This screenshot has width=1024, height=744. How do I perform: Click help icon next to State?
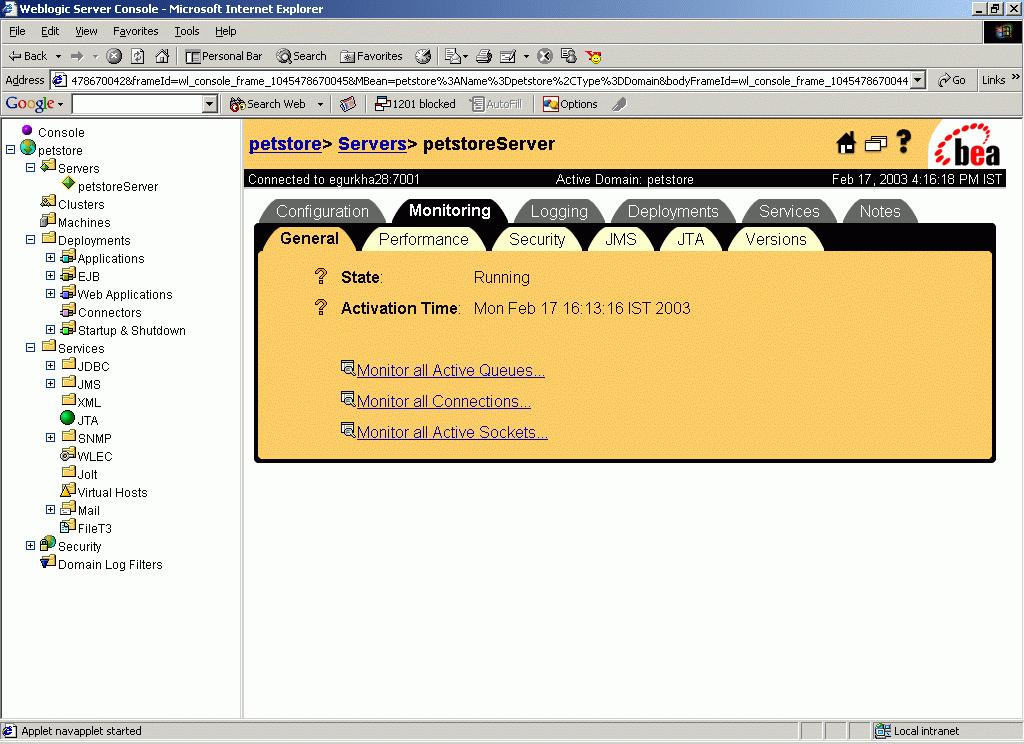(x=321, y=276)
